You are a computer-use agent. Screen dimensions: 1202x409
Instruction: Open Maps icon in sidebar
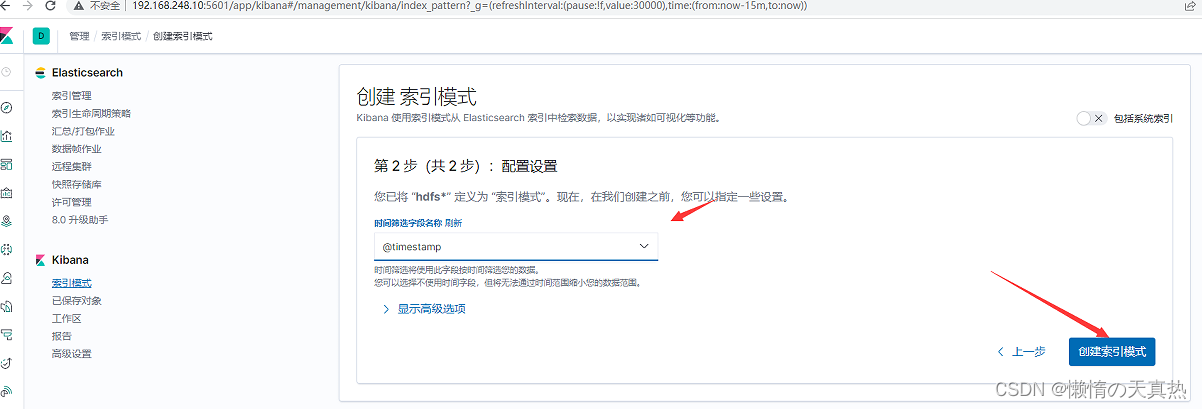point(7,220)
